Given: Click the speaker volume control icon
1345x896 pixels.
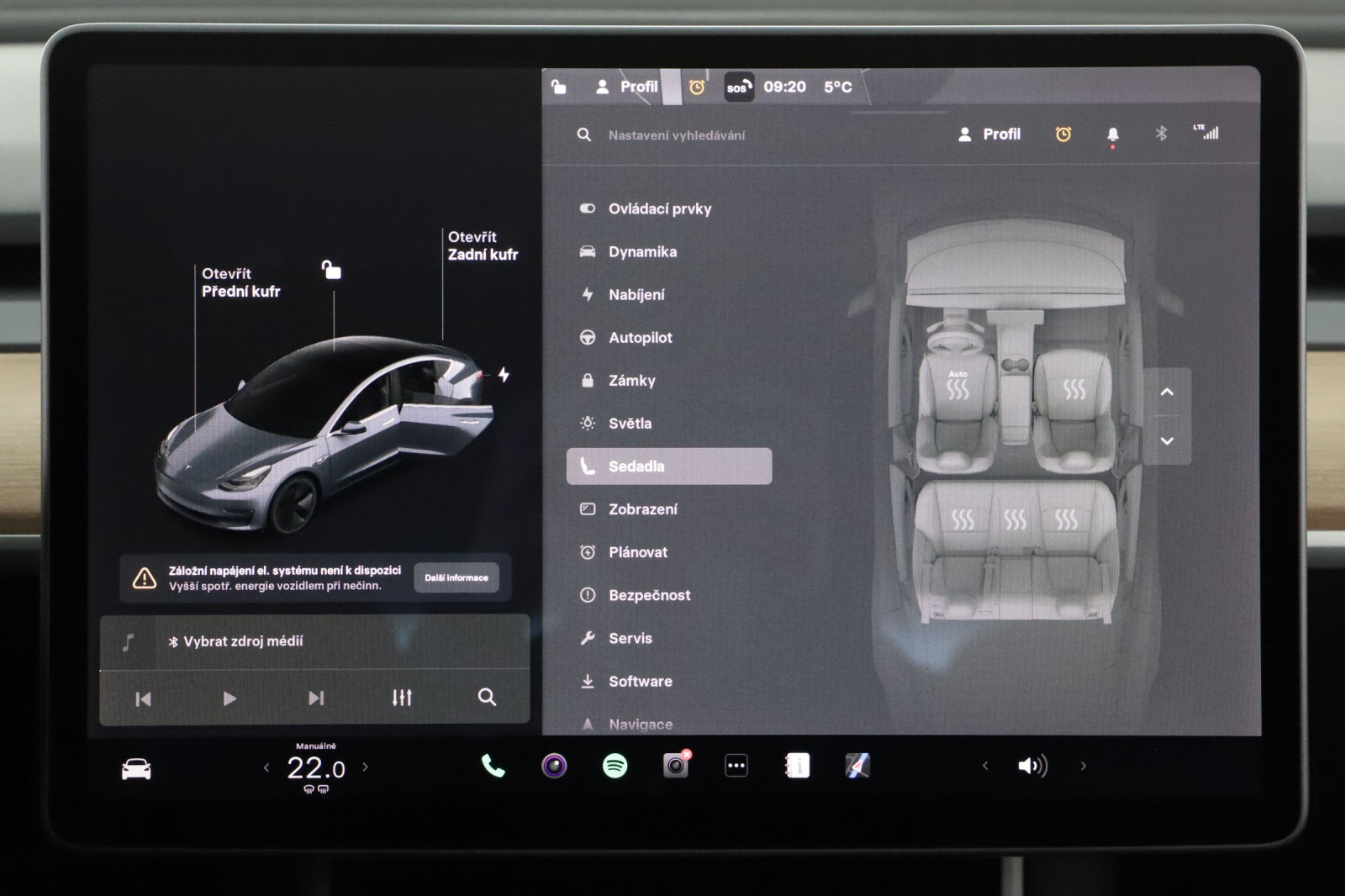Looking at the screenshot, I should (1031, 766).
